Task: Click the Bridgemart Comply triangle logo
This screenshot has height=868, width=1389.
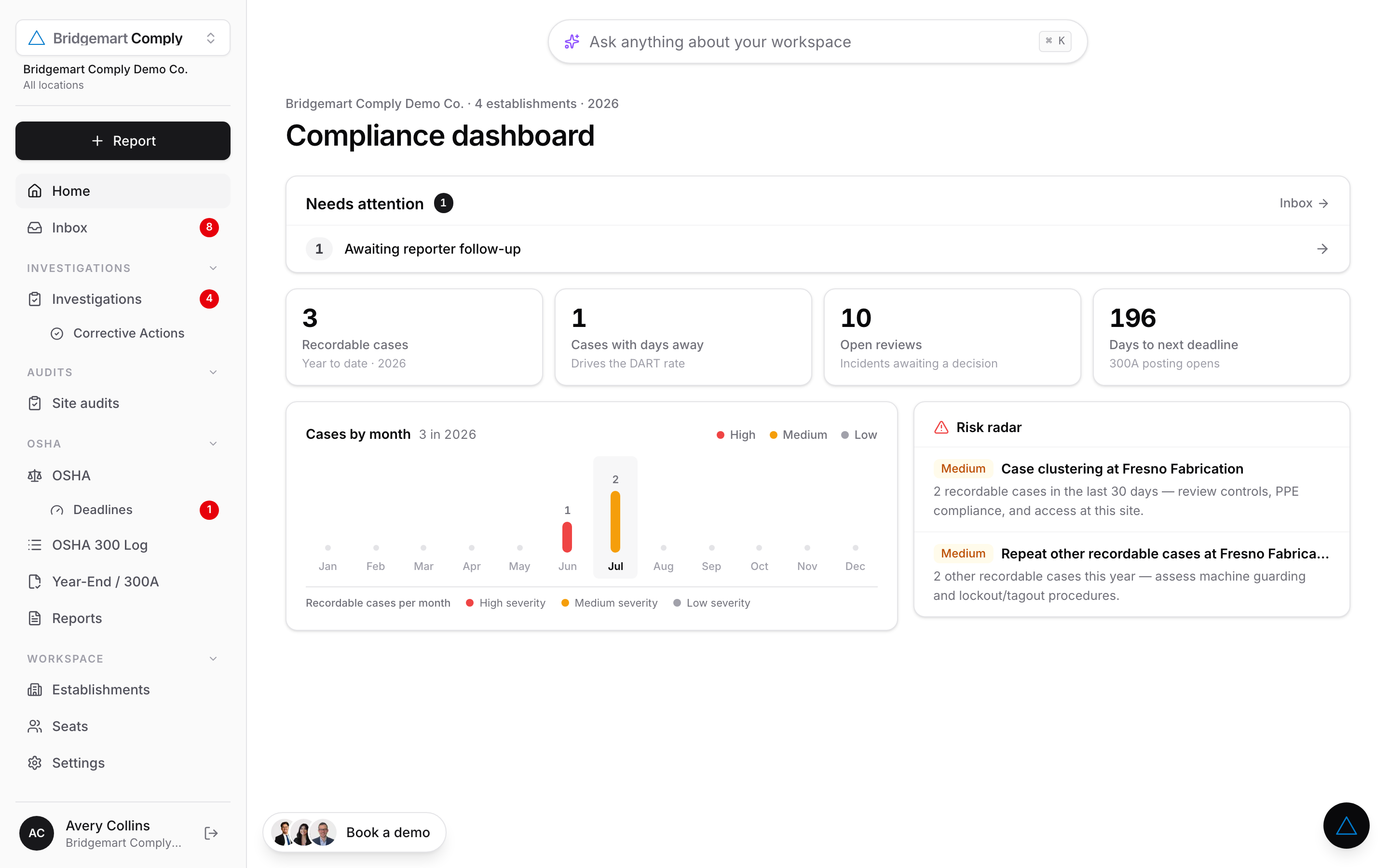Action: pyautogui.click(x=37, y=38)
